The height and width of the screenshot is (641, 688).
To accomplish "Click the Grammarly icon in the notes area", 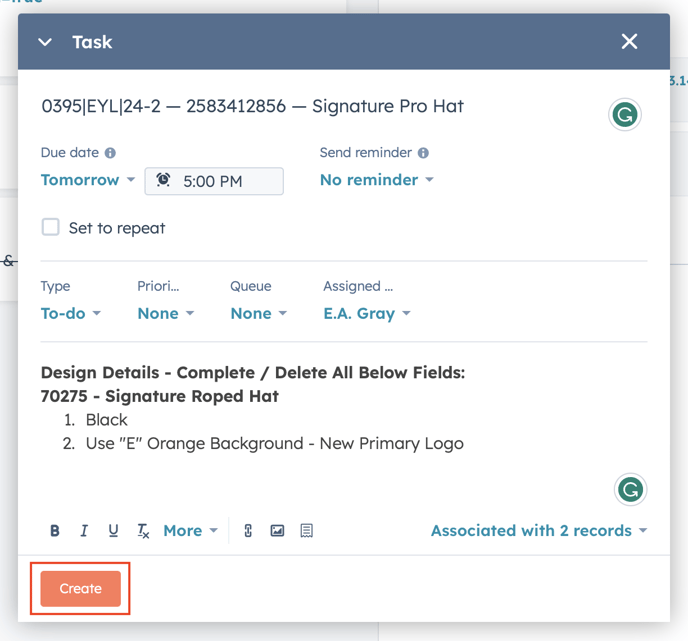I will 630,489.
